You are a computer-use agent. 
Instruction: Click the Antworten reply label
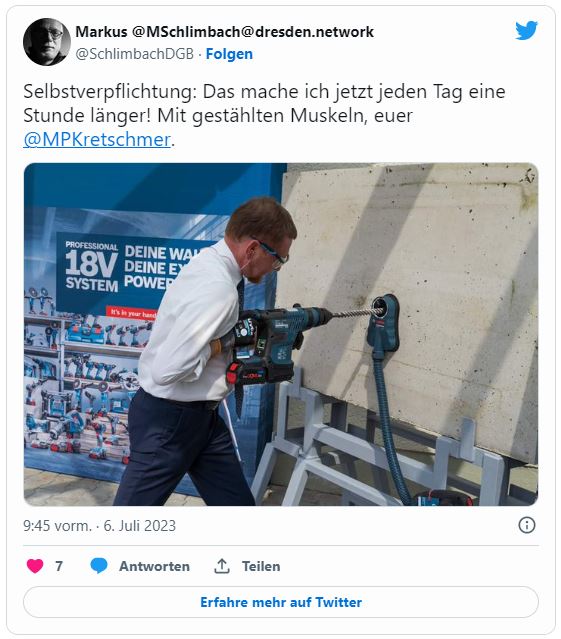[x=154, y=566]
